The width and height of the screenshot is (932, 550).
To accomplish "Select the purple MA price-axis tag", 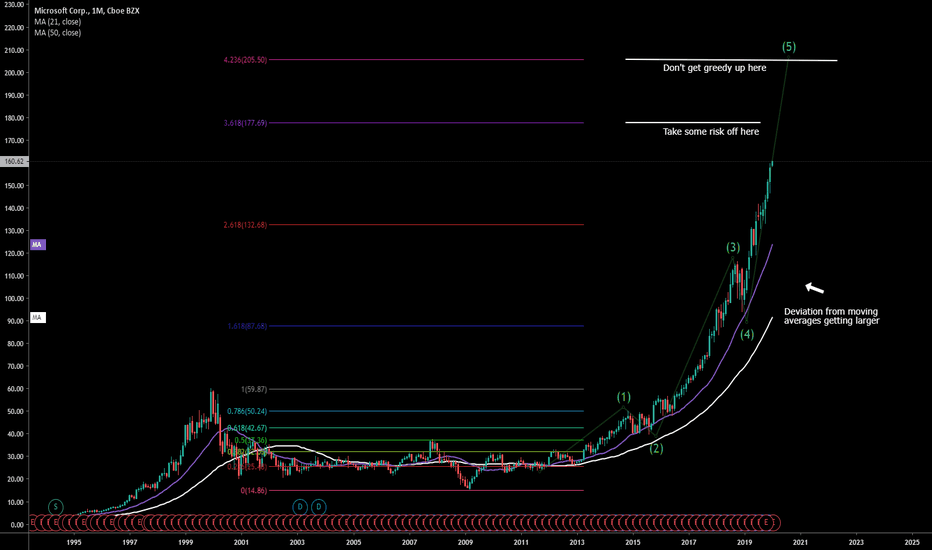I will point(37,244).
